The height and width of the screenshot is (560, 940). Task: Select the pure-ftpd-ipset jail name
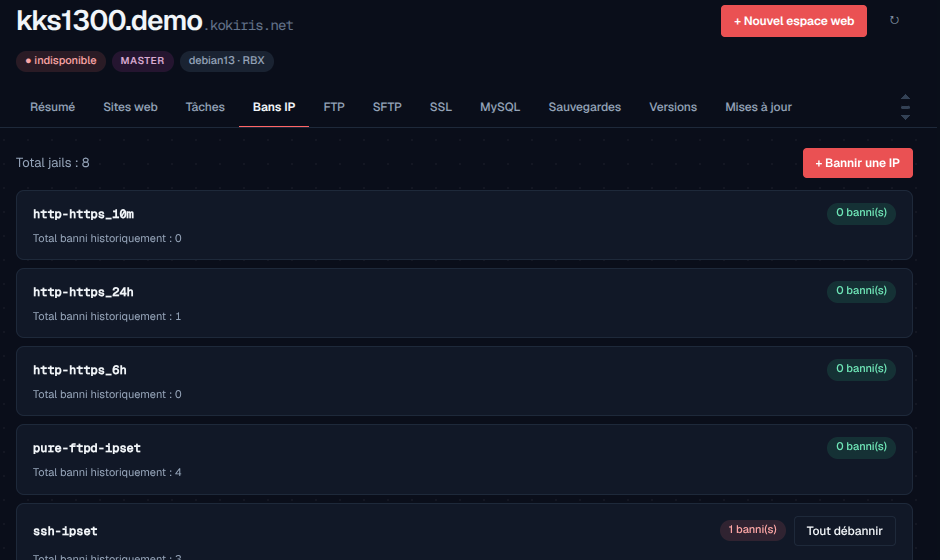(x=87, y=448)
